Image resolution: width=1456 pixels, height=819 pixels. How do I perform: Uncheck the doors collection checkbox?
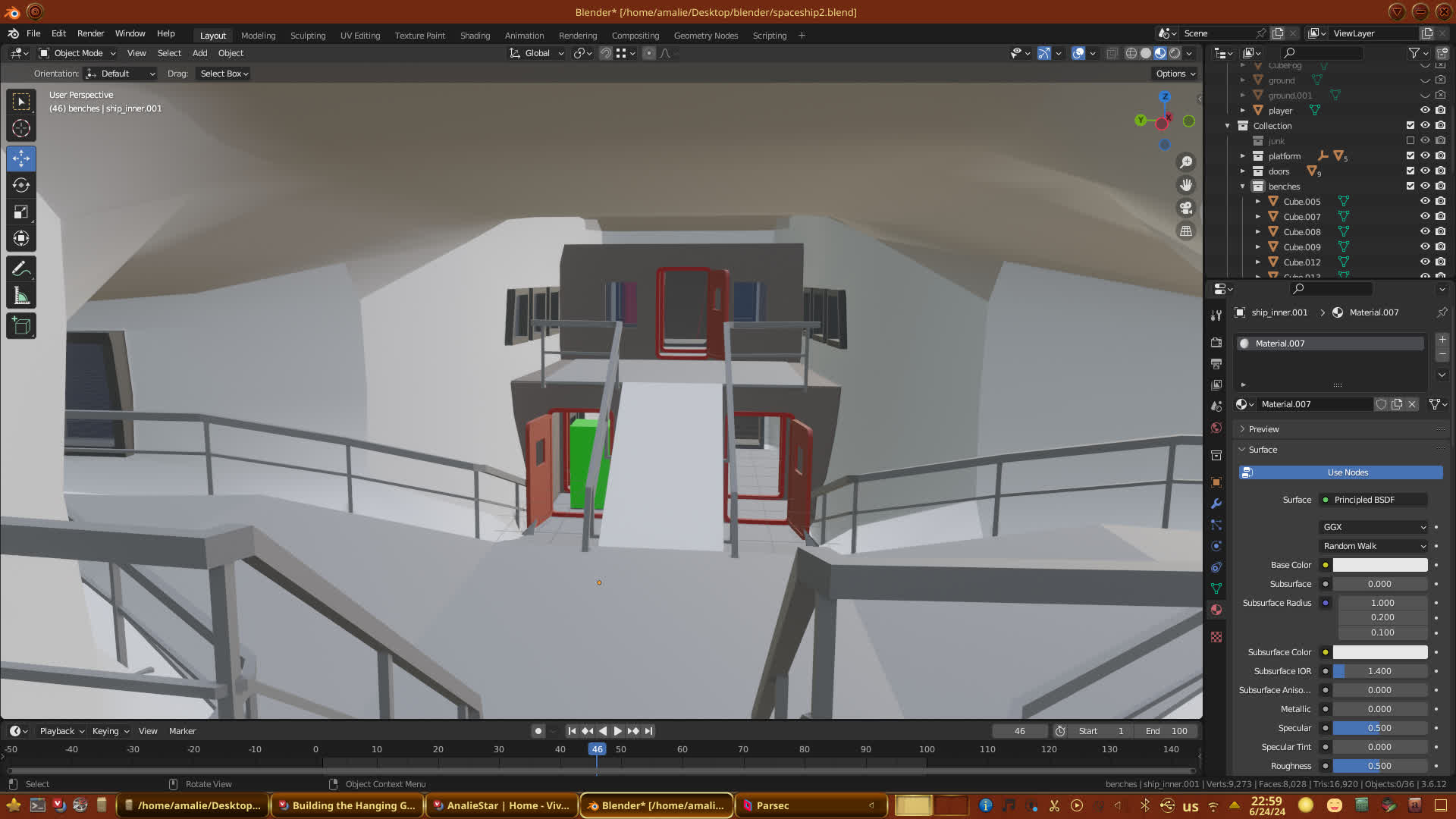coord(1410,171)
